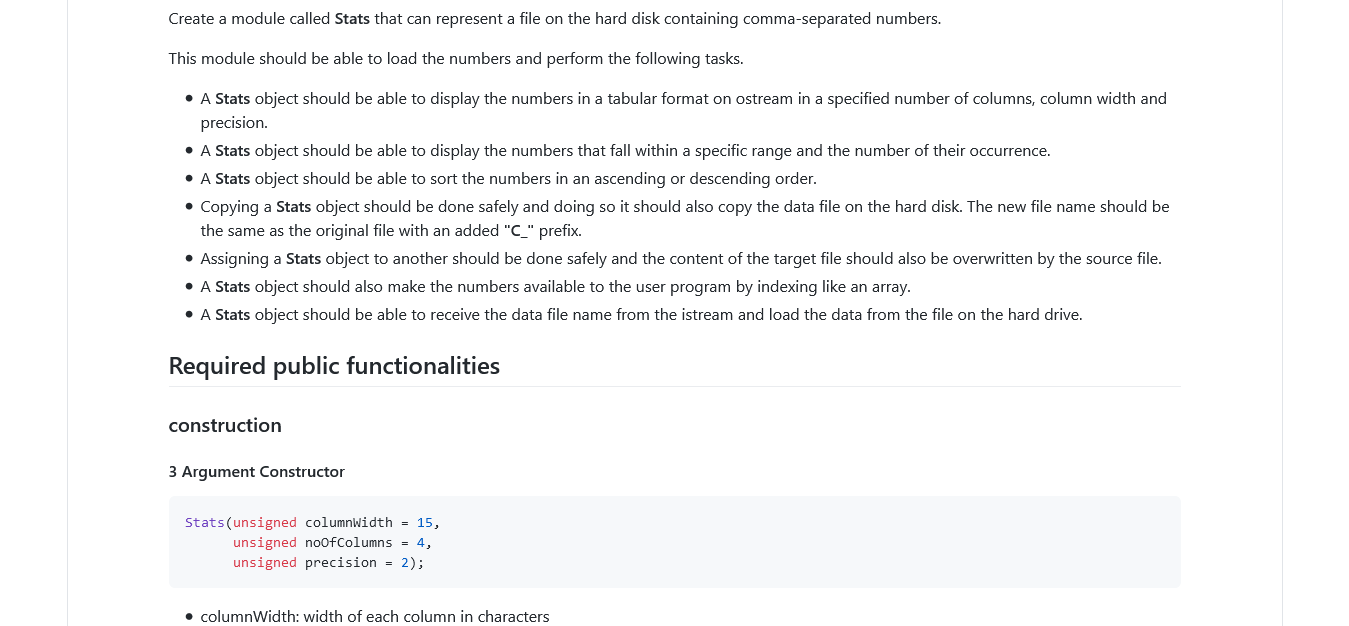The image size is (1349, 626).
Task: Click the 'columnWidth: width of each column' bullet
Action: pyautogui.click(x=375, y=616)
